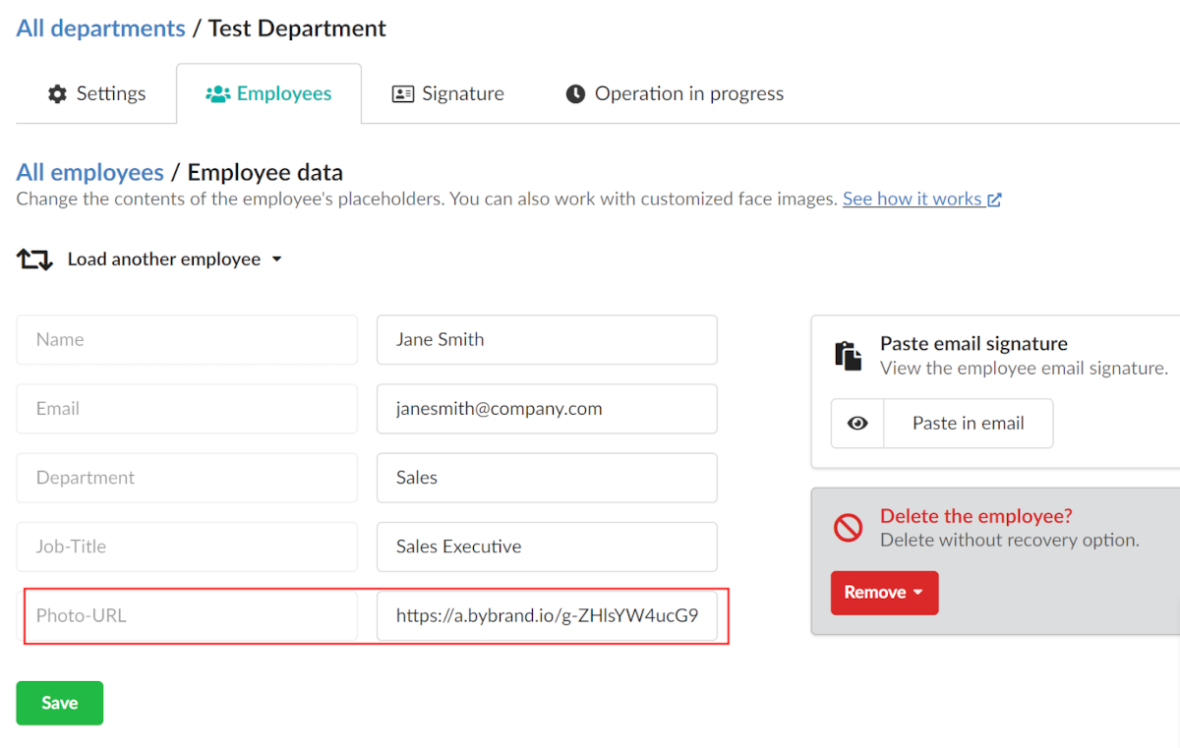Toggle the eye preview icon beside Paste in email
Viewport: 1180px width, 748px height.
click(857, 423)
